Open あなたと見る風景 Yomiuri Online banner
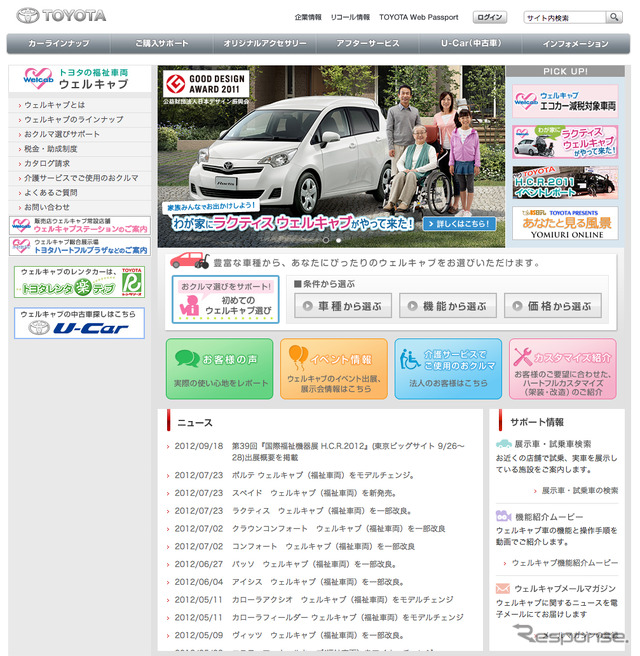640x656 pixels. [x=565, y=223]
